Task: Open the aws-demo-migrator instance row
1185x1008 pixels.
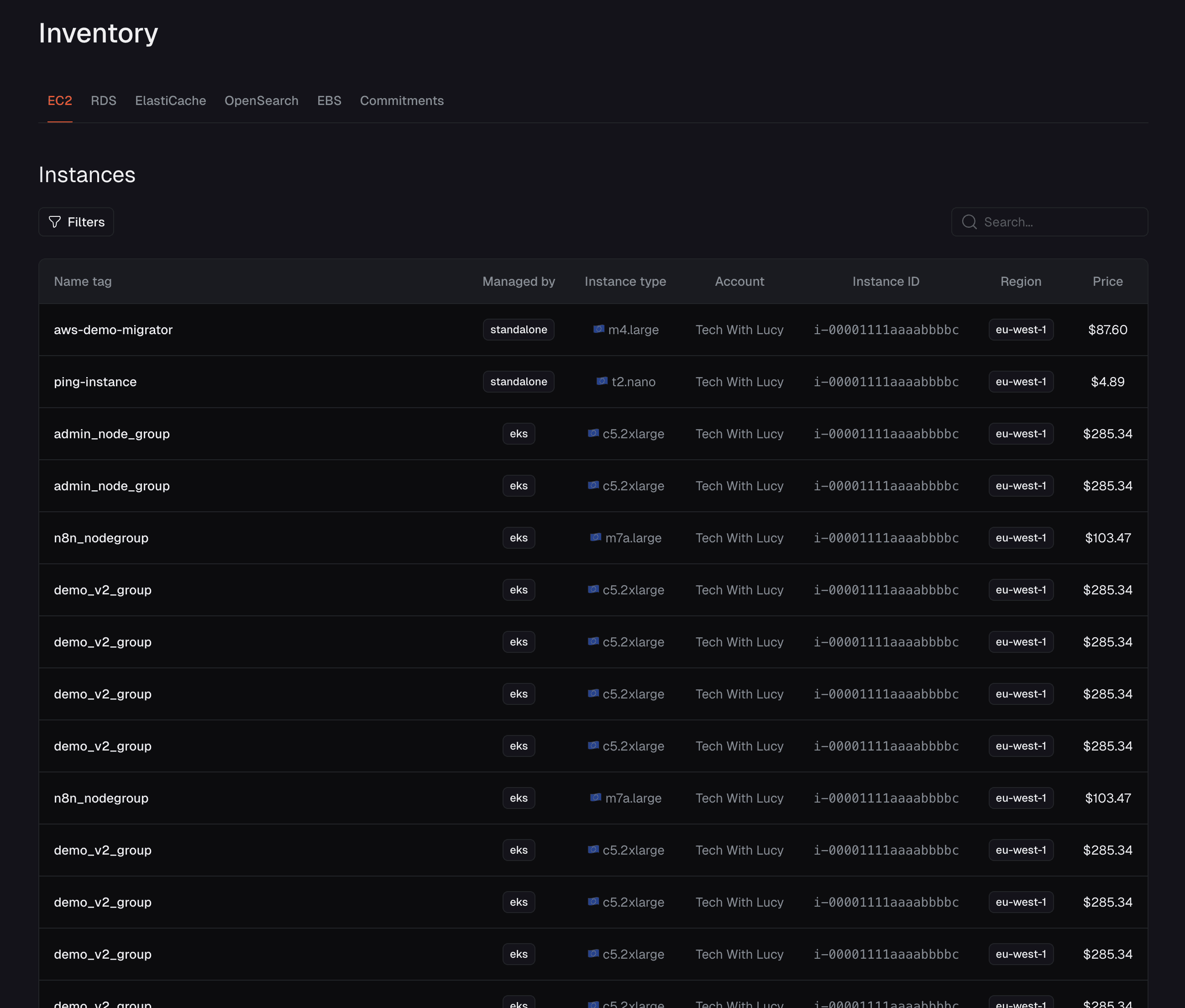Action: tap(113, 330)
